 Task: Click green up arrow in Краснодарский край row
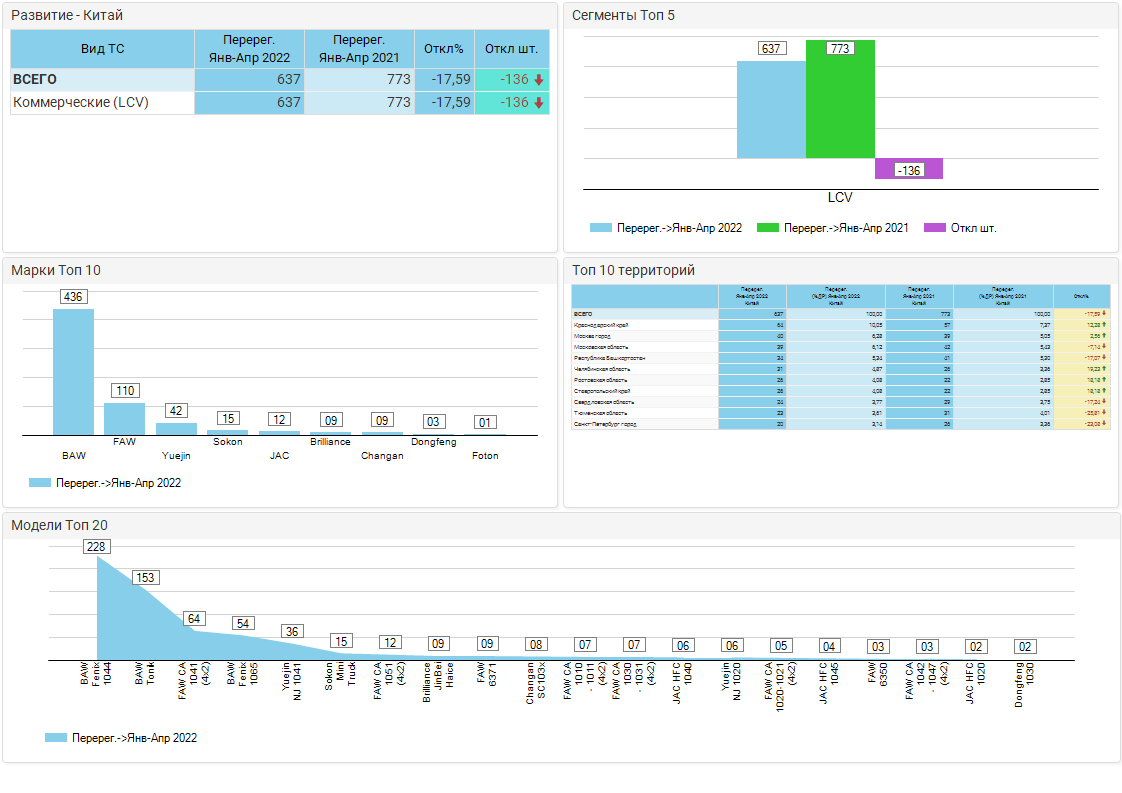click(1105, 325)
